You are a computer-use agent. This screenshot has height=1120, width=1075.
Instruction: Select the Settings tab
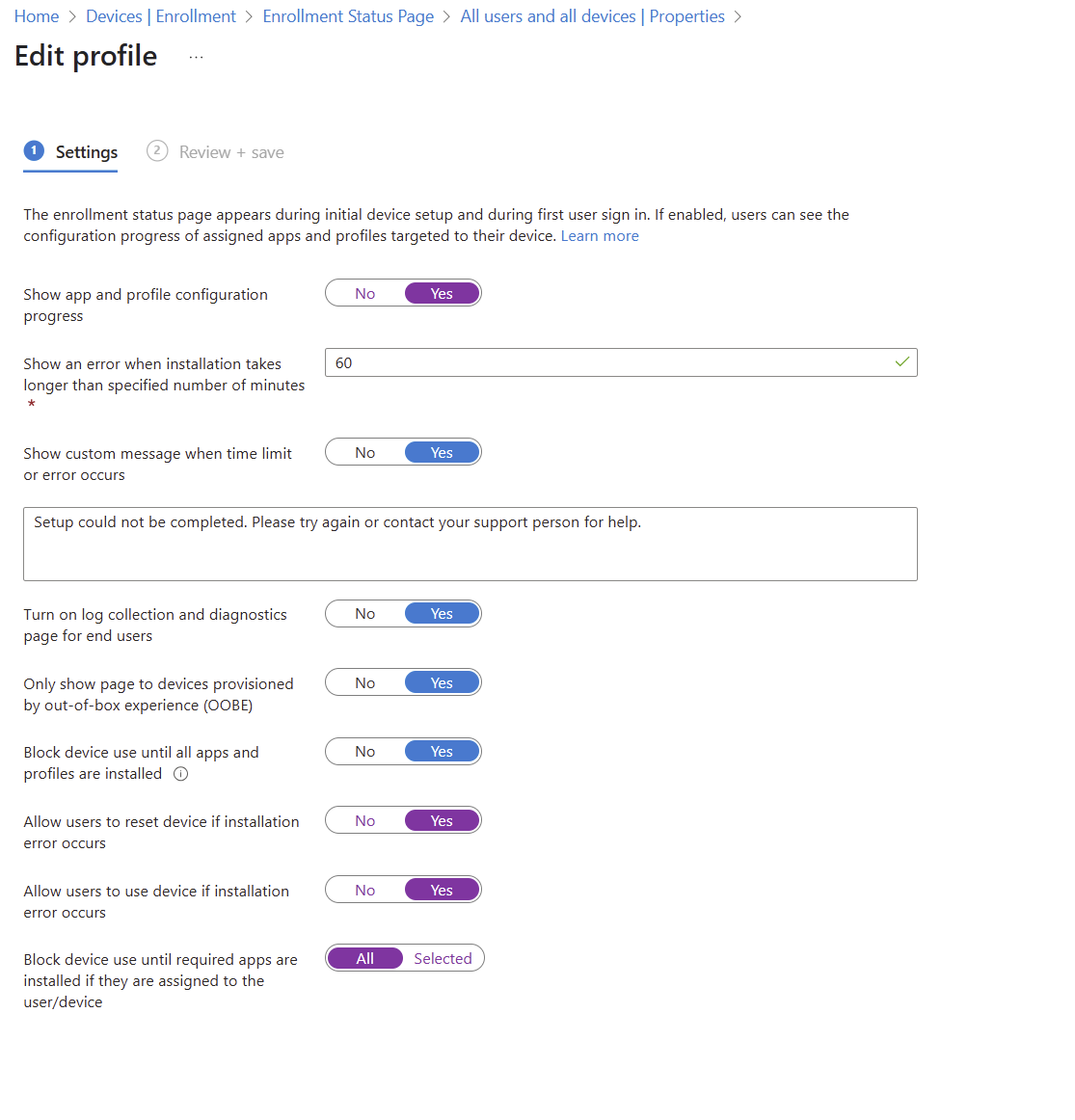coord(86,152)
